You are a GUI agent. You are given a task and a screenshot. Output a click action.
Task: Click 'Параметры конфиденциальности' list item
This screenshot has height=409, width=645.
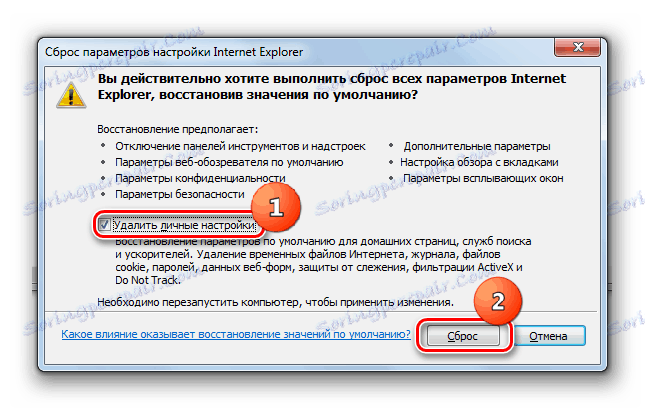[200, 178]
